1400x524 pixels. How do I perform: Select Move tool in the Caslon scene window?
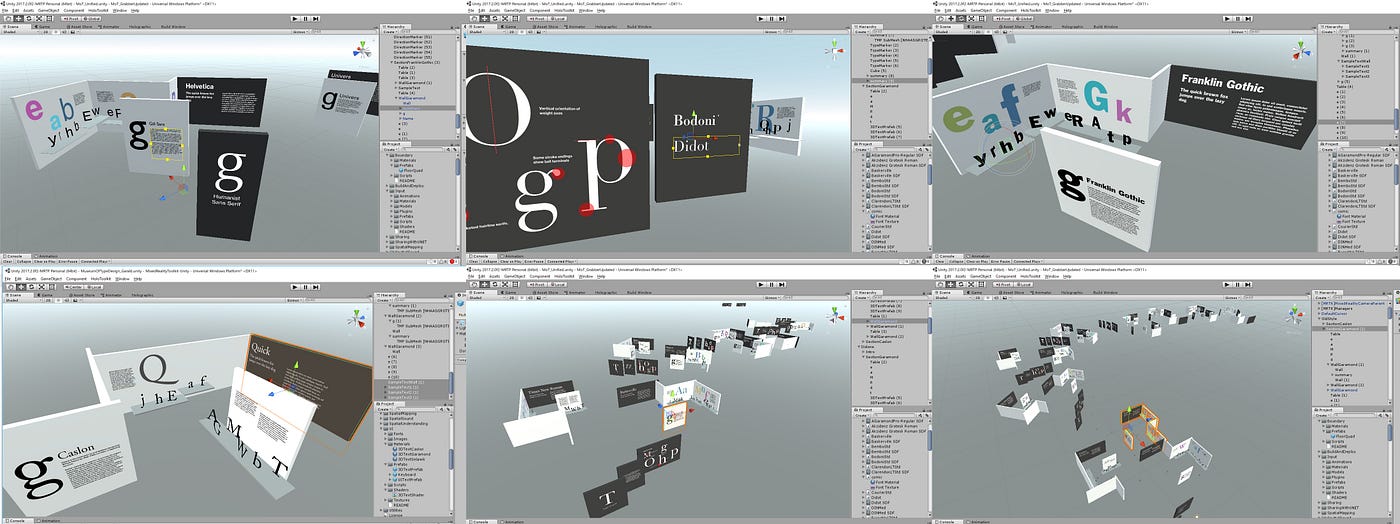click(x=21, y=287)
